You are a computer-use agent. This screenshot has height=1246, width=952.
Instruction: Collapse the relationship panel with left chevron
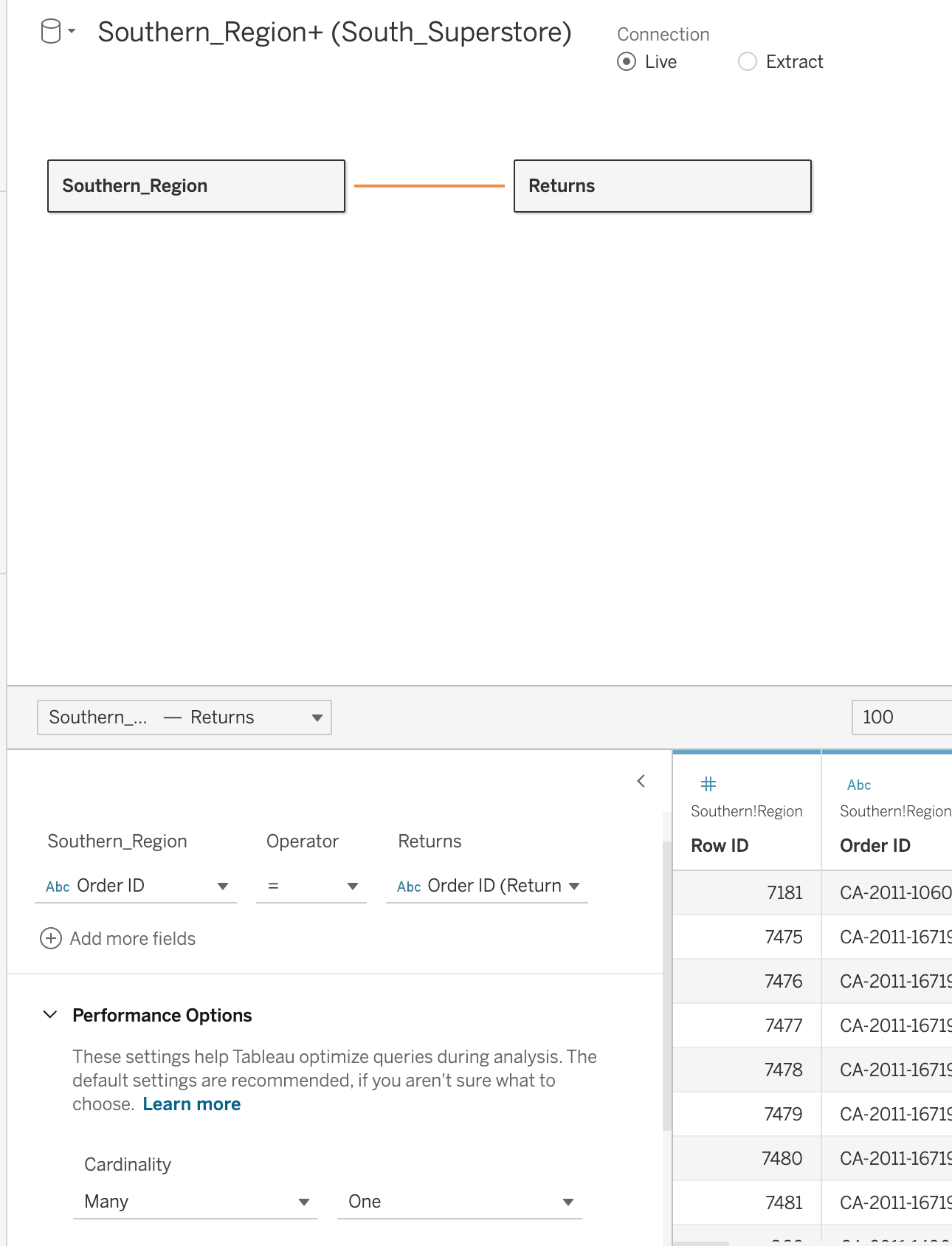(641, 781)
